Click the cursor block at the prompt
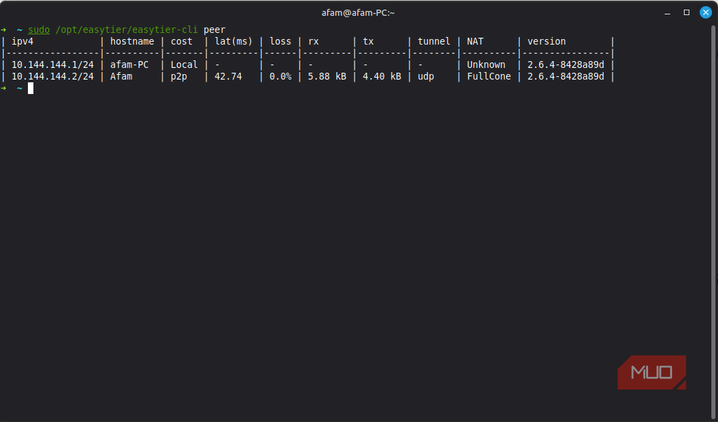The height and width of the screenshot is (422, 718). point(31,88)
